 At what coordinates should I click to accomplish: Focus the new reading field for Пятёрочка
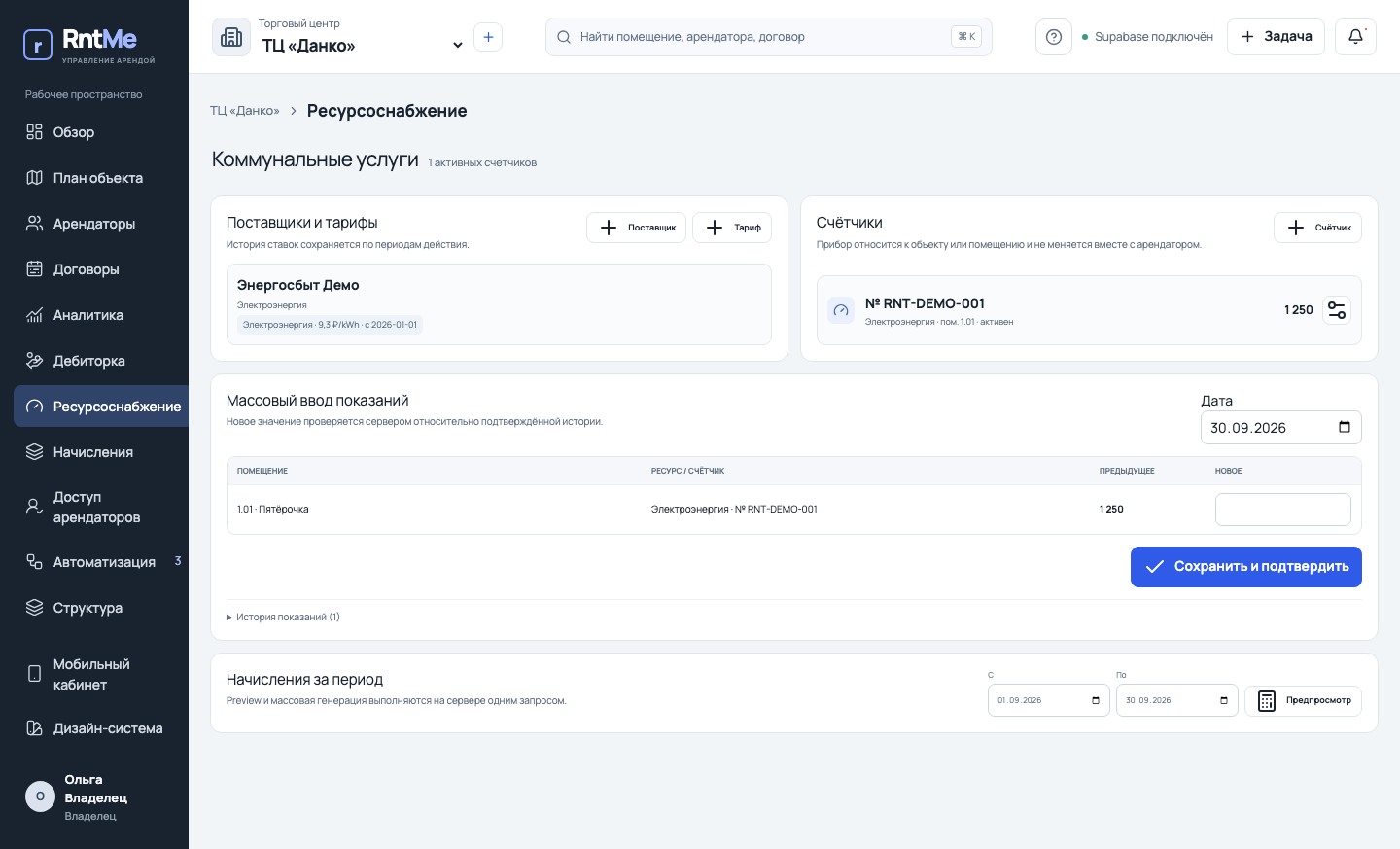(x=1282, y=510)
